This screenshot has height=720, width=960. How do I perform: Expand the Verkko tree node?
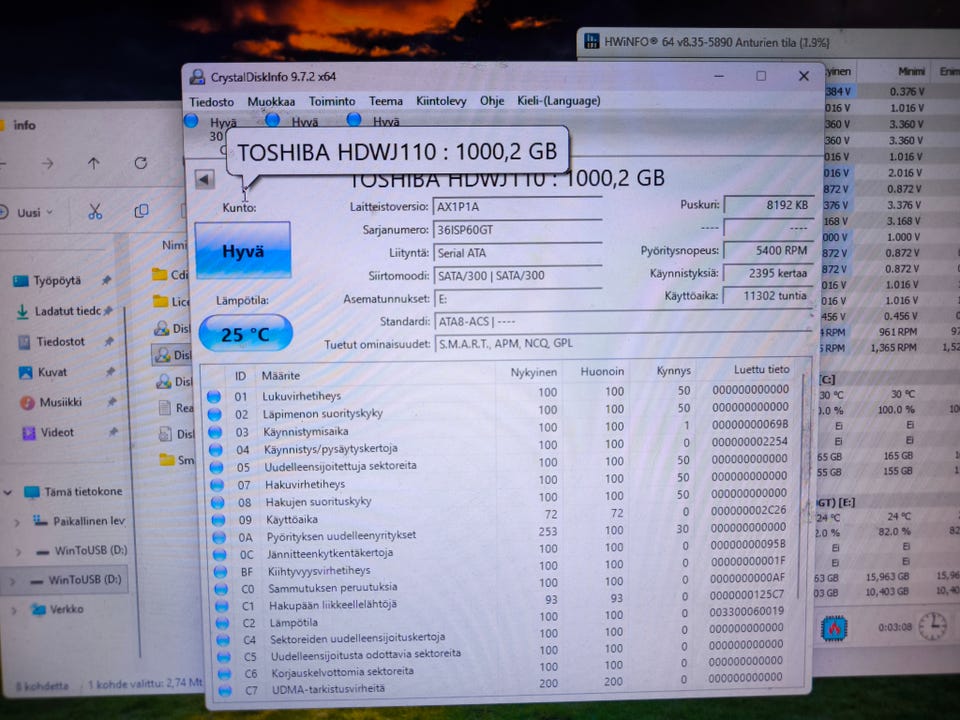point(15,609)
